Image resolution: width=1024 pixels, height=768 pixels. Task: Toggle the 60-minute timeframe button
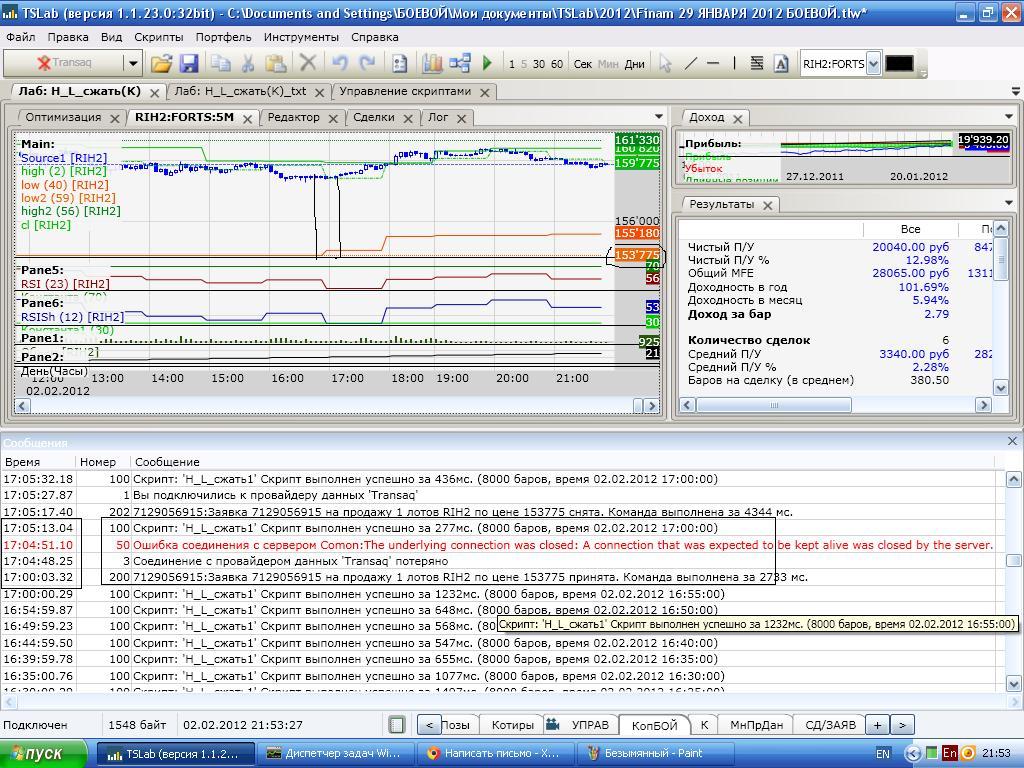557,64
